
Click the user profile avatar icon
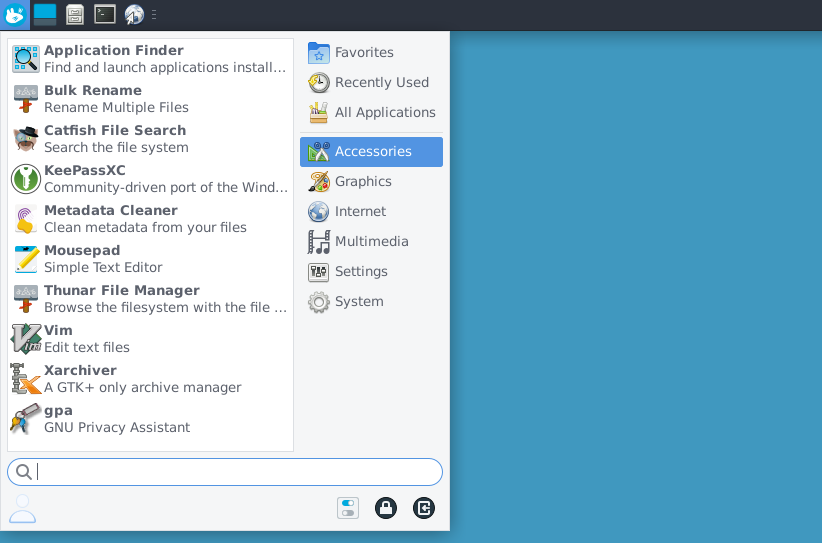23,508
